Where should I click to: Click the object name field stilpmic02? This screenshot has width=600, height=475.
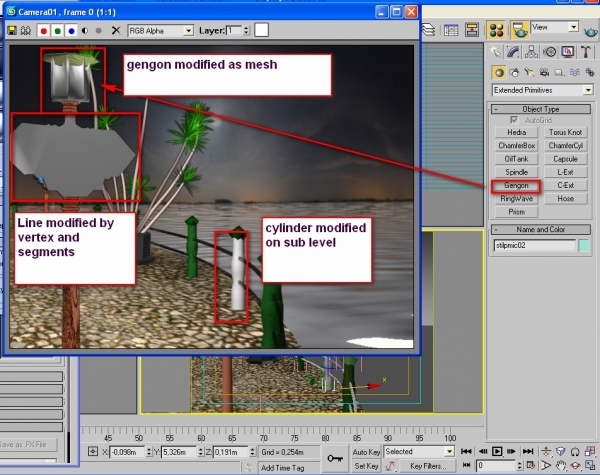pos(535,246)
